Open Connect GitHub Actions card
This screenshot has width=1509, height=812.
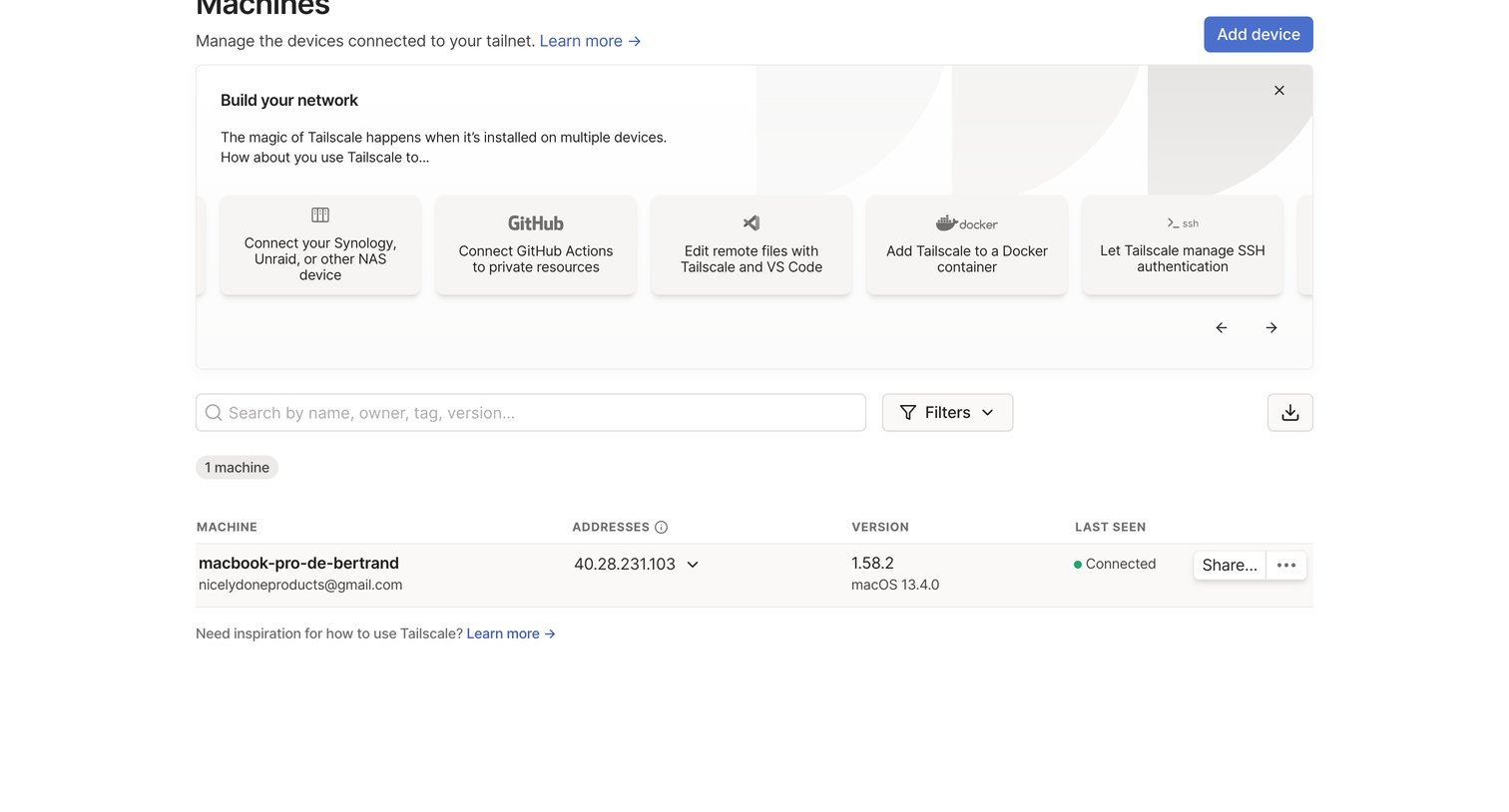pyautogui.click(x=536, y=245)
